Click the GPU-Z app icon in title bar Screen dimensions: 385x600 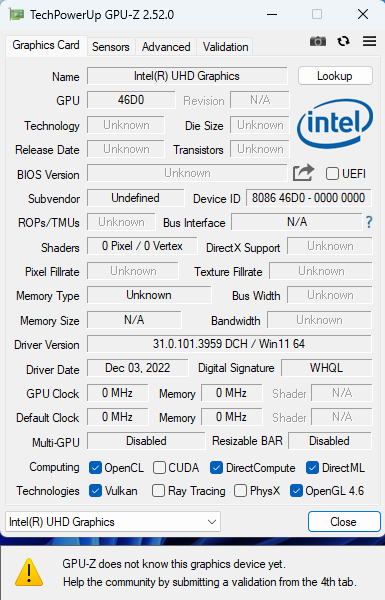[16, 15]
